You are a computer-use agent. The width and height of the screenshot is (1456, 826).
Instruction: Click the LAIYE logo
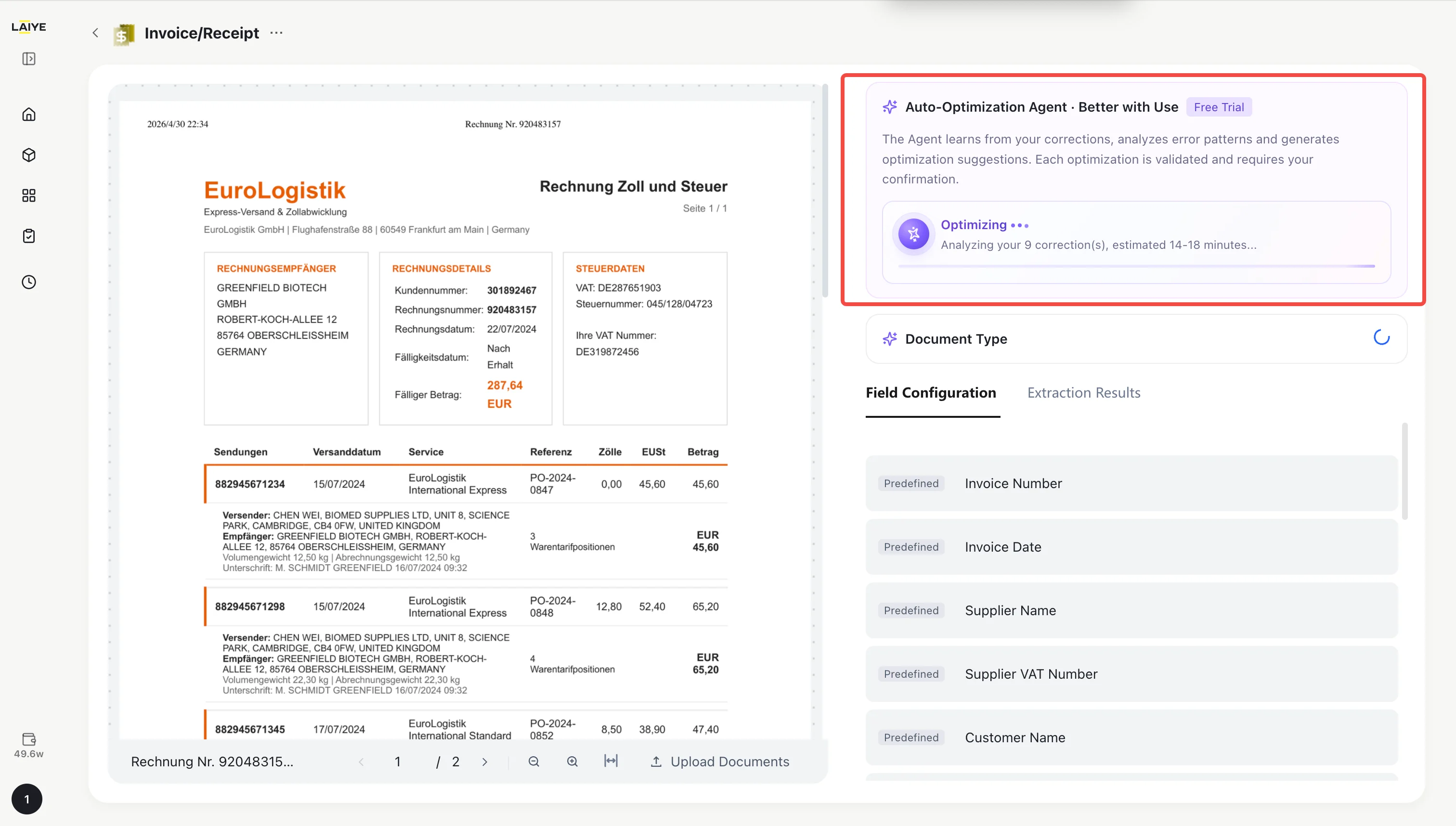[x=28, y=26]
